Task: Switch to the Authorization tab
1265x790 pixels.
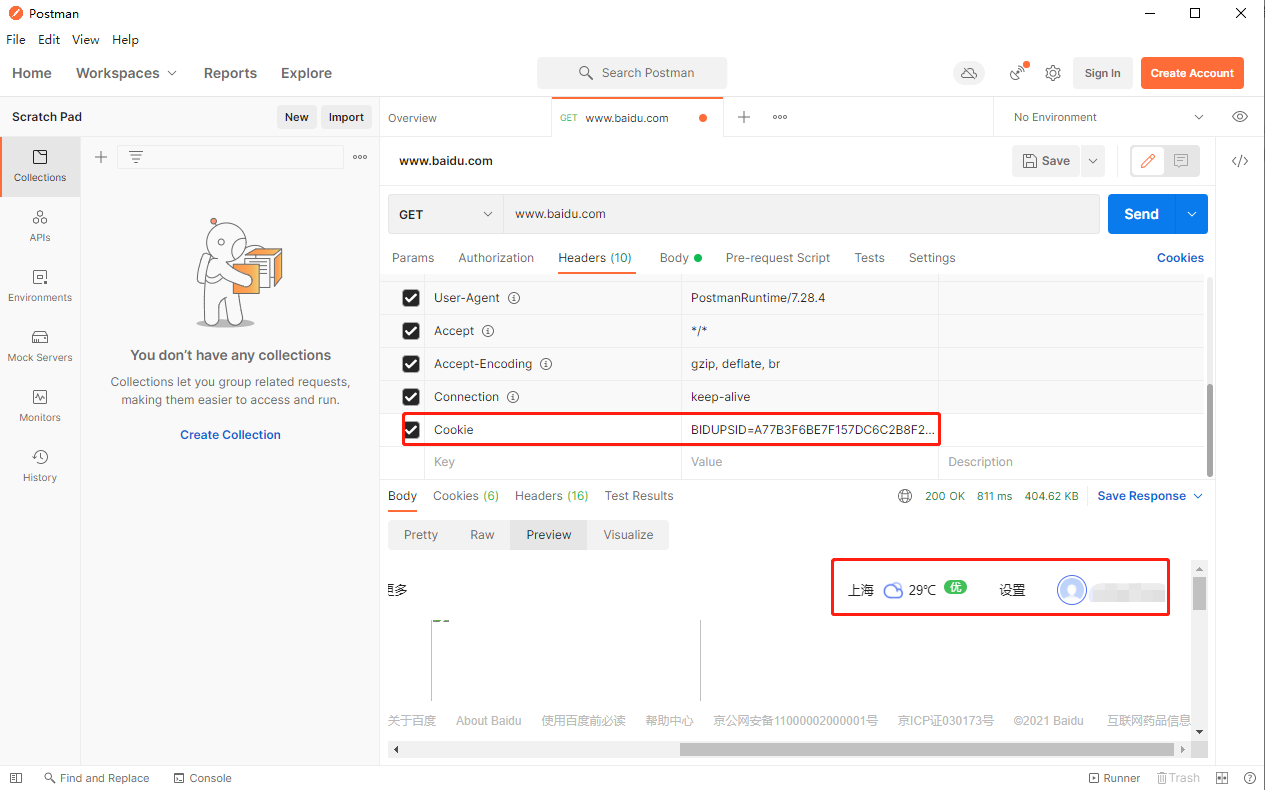Action: pyautogui.click(x=496, y=258)
